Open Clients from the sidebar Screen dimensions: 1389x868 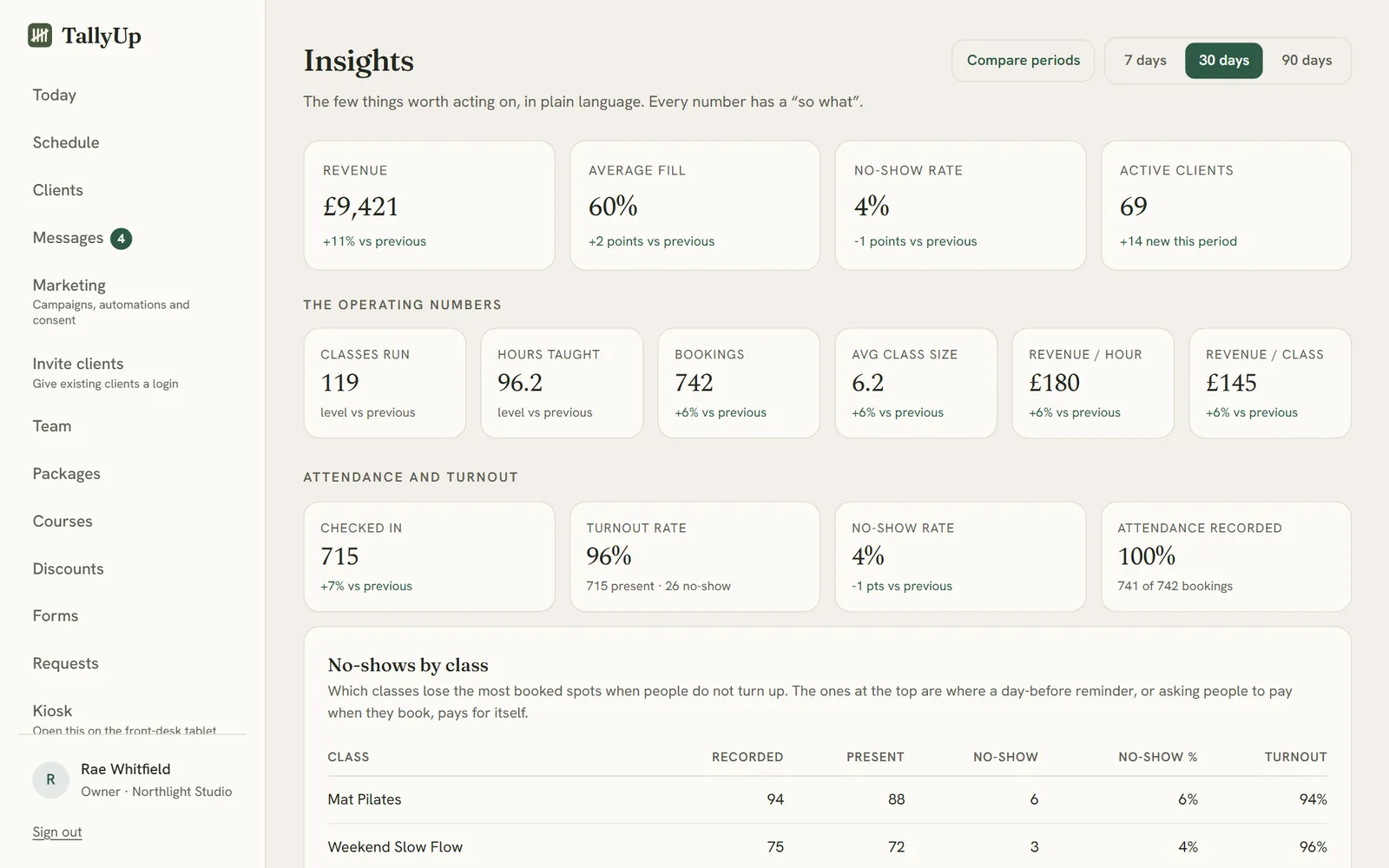coord(58,191)
